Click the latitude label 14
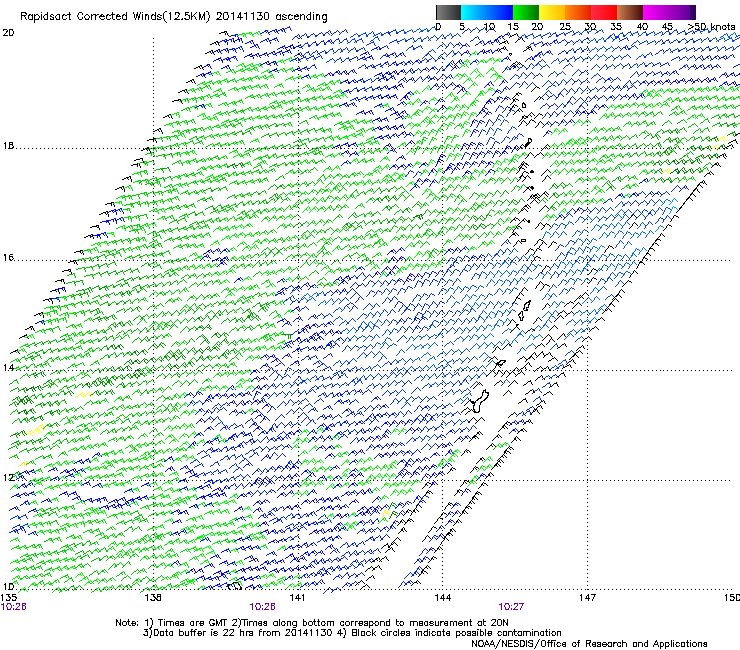This screenshot has height=650, width=740. tap(8, 368)
